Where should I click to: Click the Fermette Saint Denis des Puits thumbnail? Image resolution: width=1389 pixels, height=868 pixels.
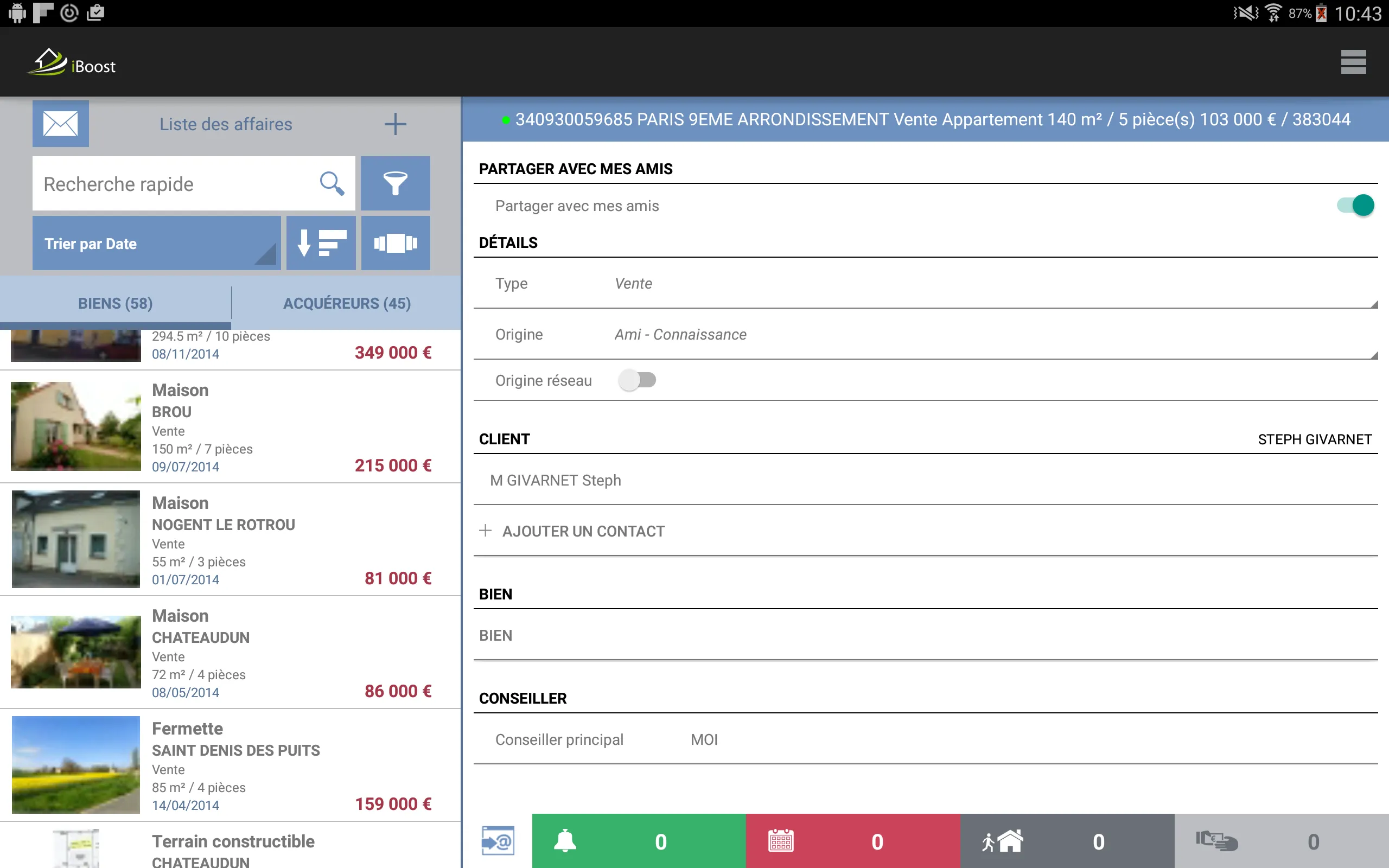point(74,765)
